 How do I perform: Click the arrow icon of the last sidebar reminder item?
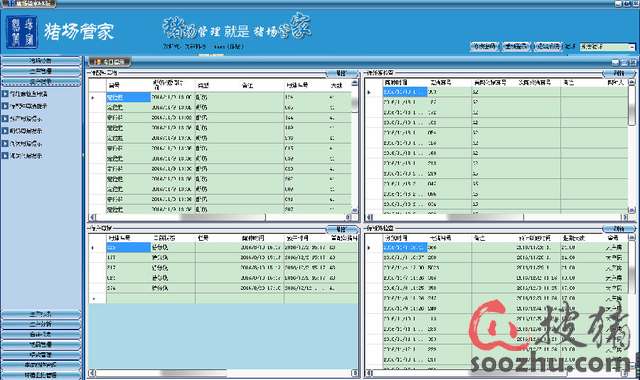pos(5,156)
